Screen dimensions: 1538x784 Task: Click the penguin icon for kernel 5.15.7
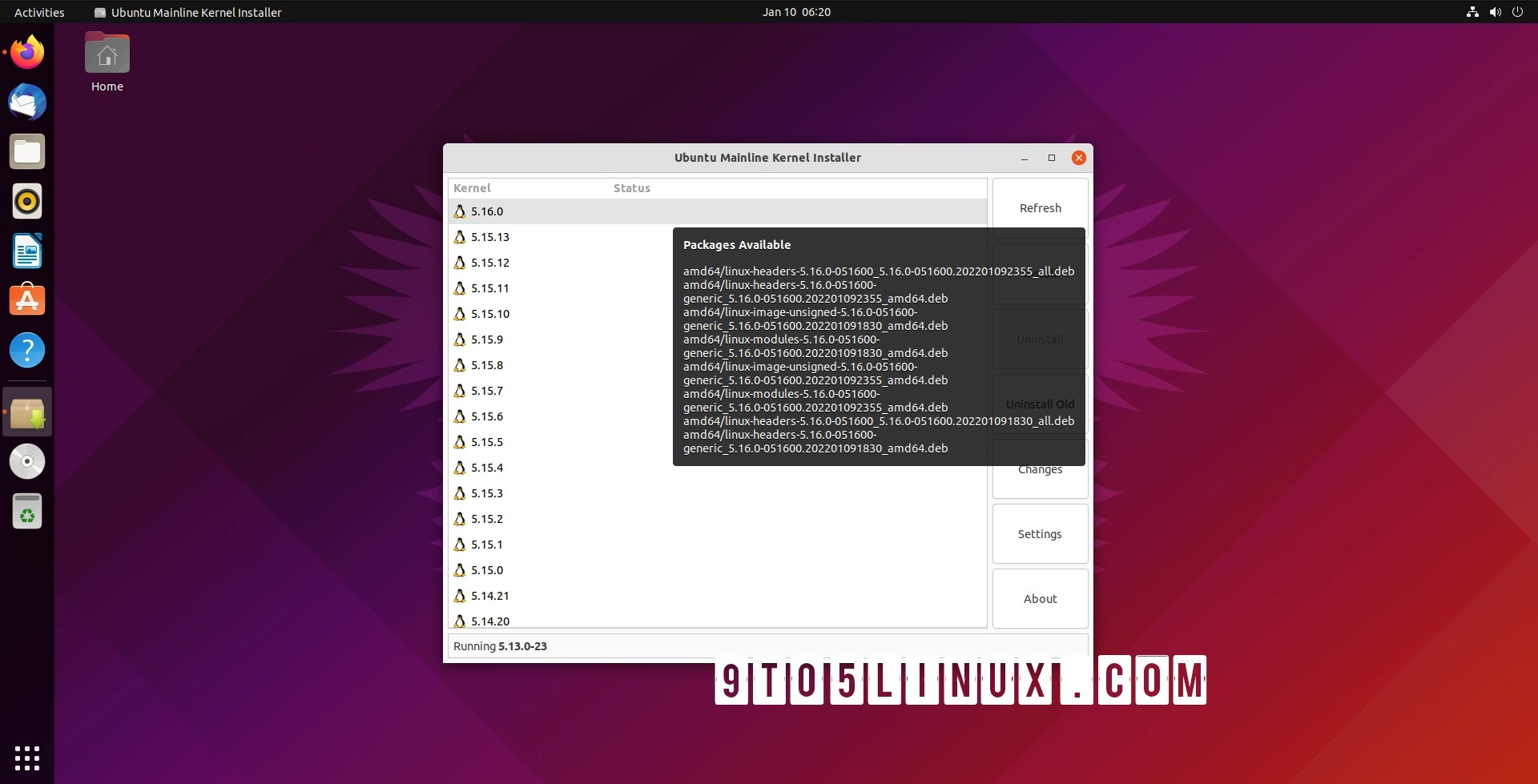click(x=460, y=391)
